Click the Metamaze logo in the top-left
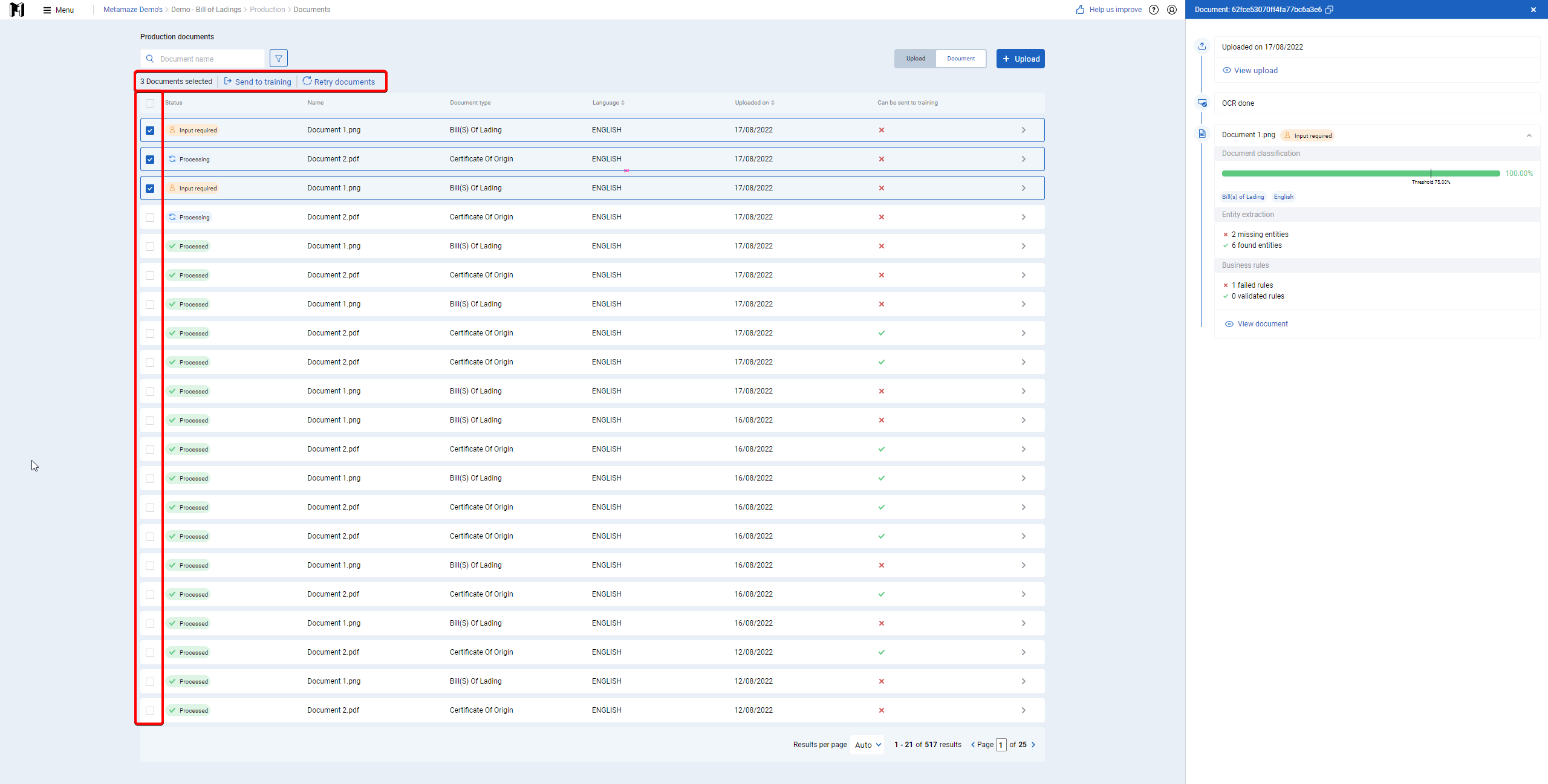 17,10
